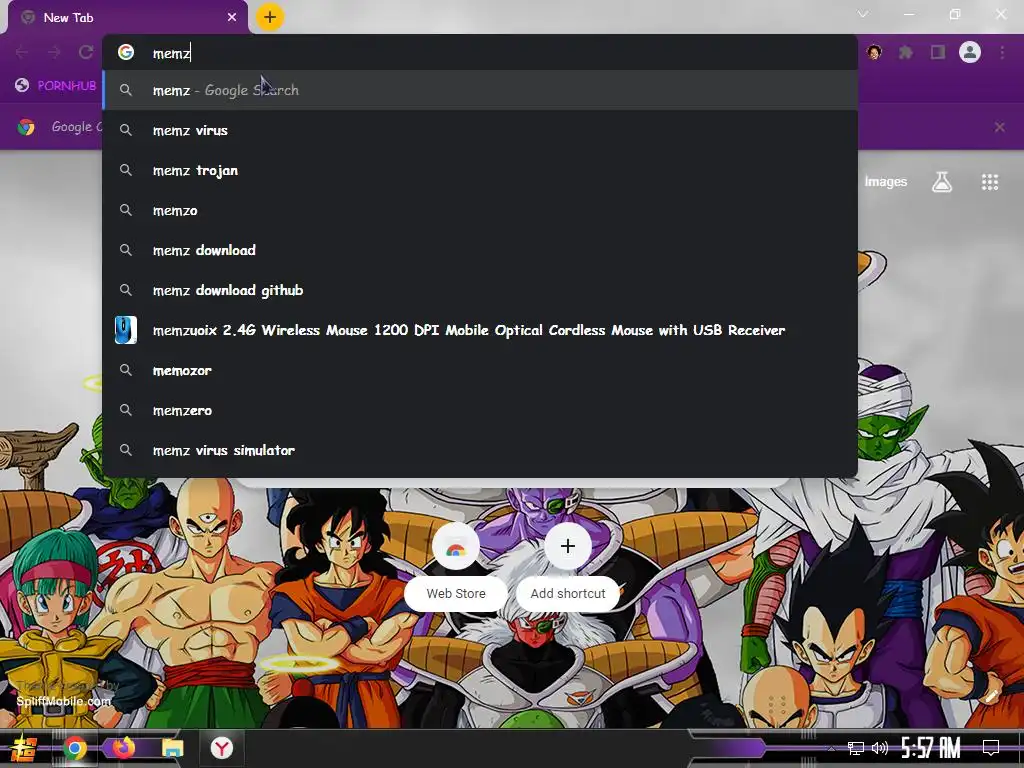Click the 5:57 AM clock
The height and width of the screenshot is (768, 1024).
pos(931,748)
